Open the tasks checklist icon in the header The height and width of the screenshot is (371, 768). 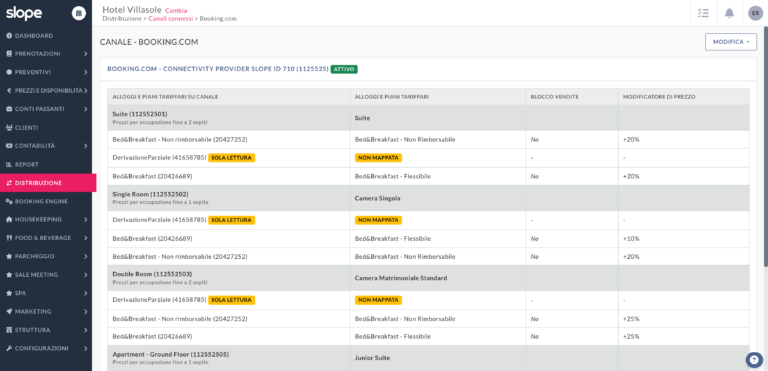(x=703, y=13)
